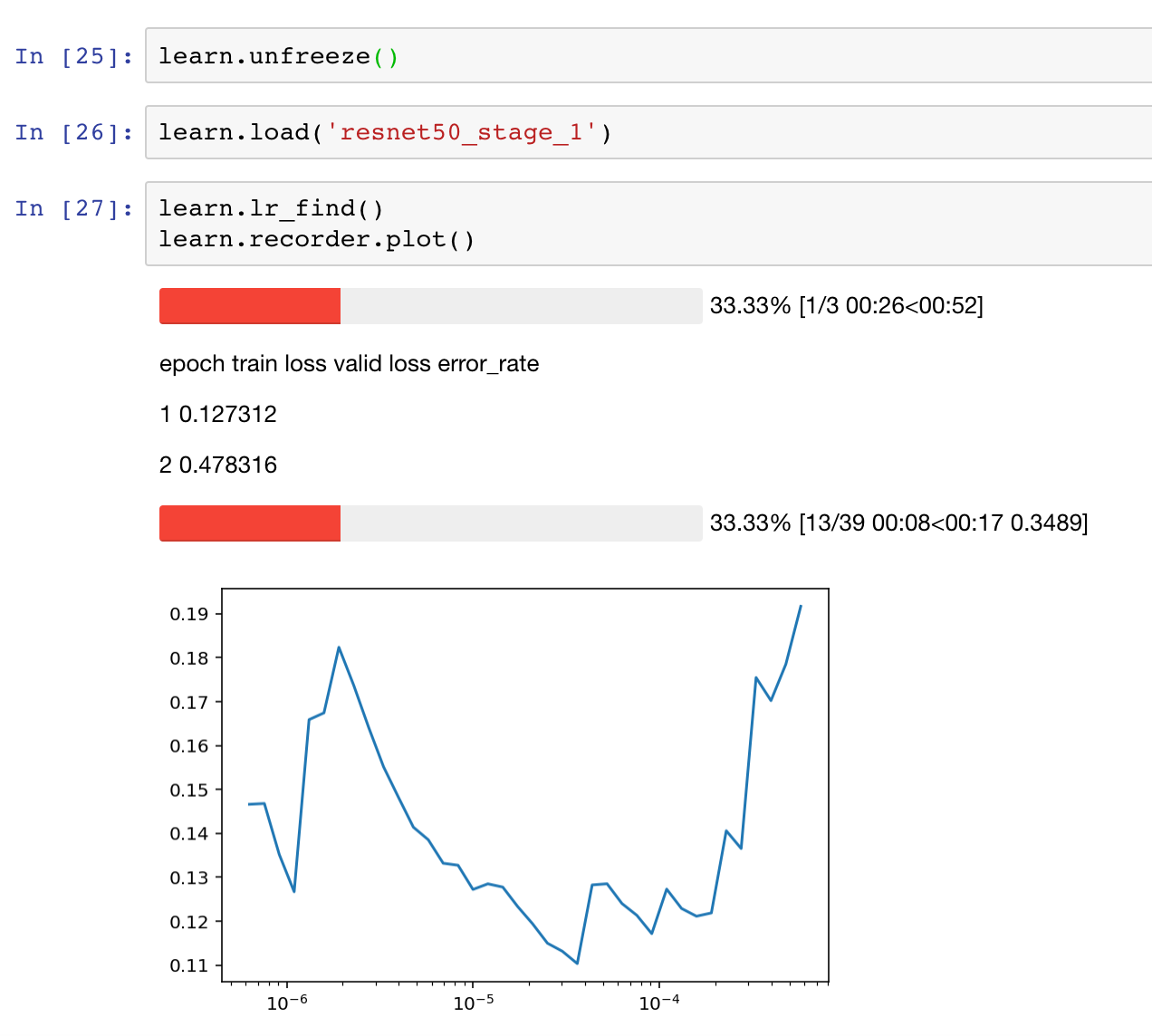Click the learning rate loss plot

(x=525, y=785)
